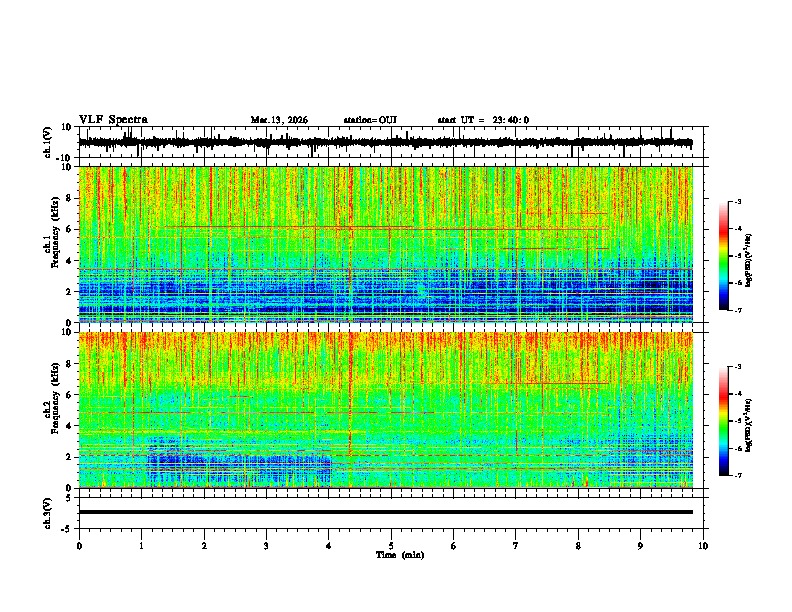Click the ch.3(V) axis label

tap(48, 513)
